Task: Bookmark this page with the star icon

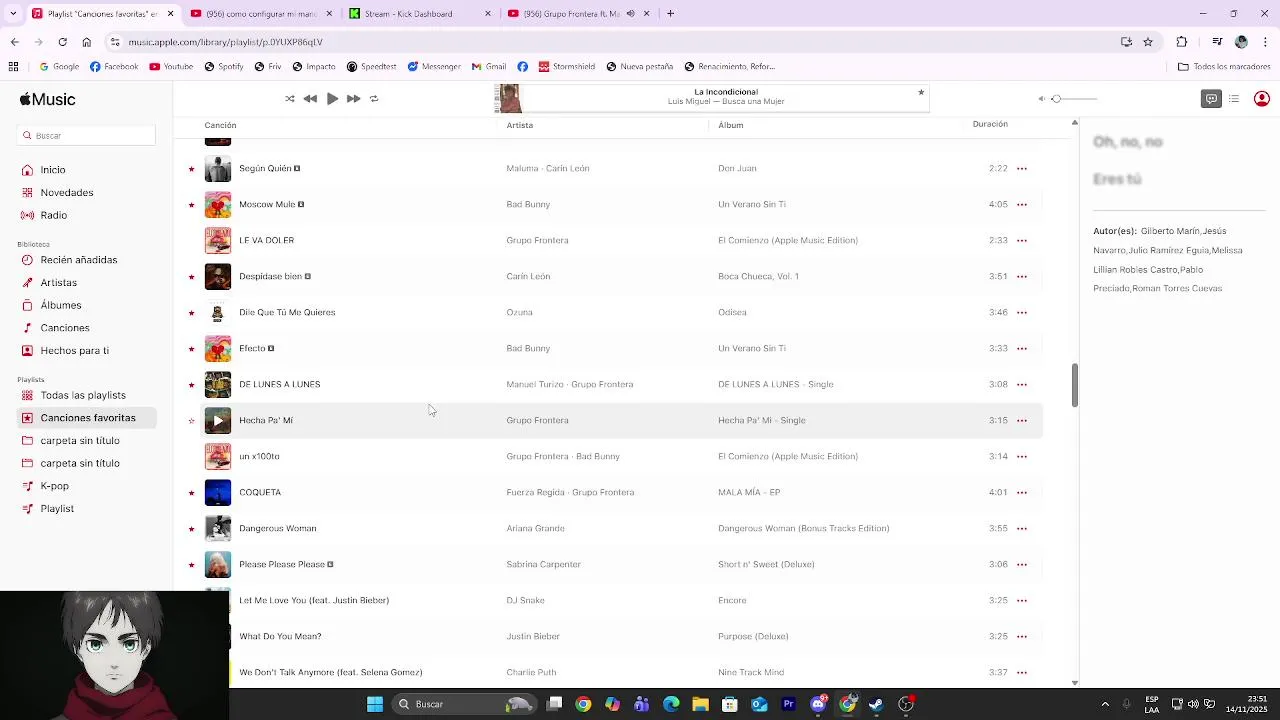Action: [1148, 42]
